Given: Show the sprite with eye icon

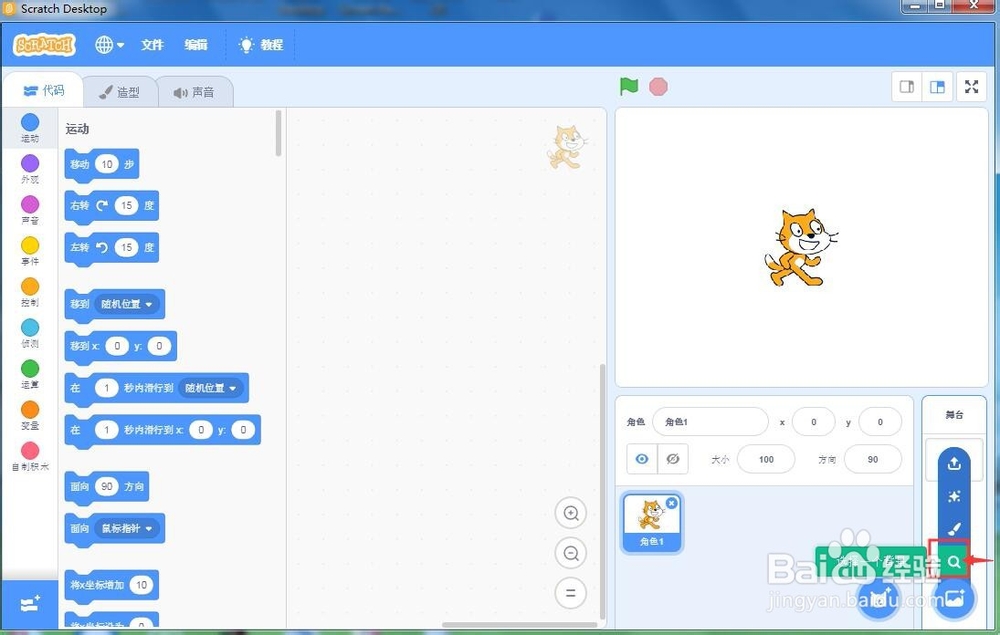Looking at the screenshot, I should coord(642,459).
